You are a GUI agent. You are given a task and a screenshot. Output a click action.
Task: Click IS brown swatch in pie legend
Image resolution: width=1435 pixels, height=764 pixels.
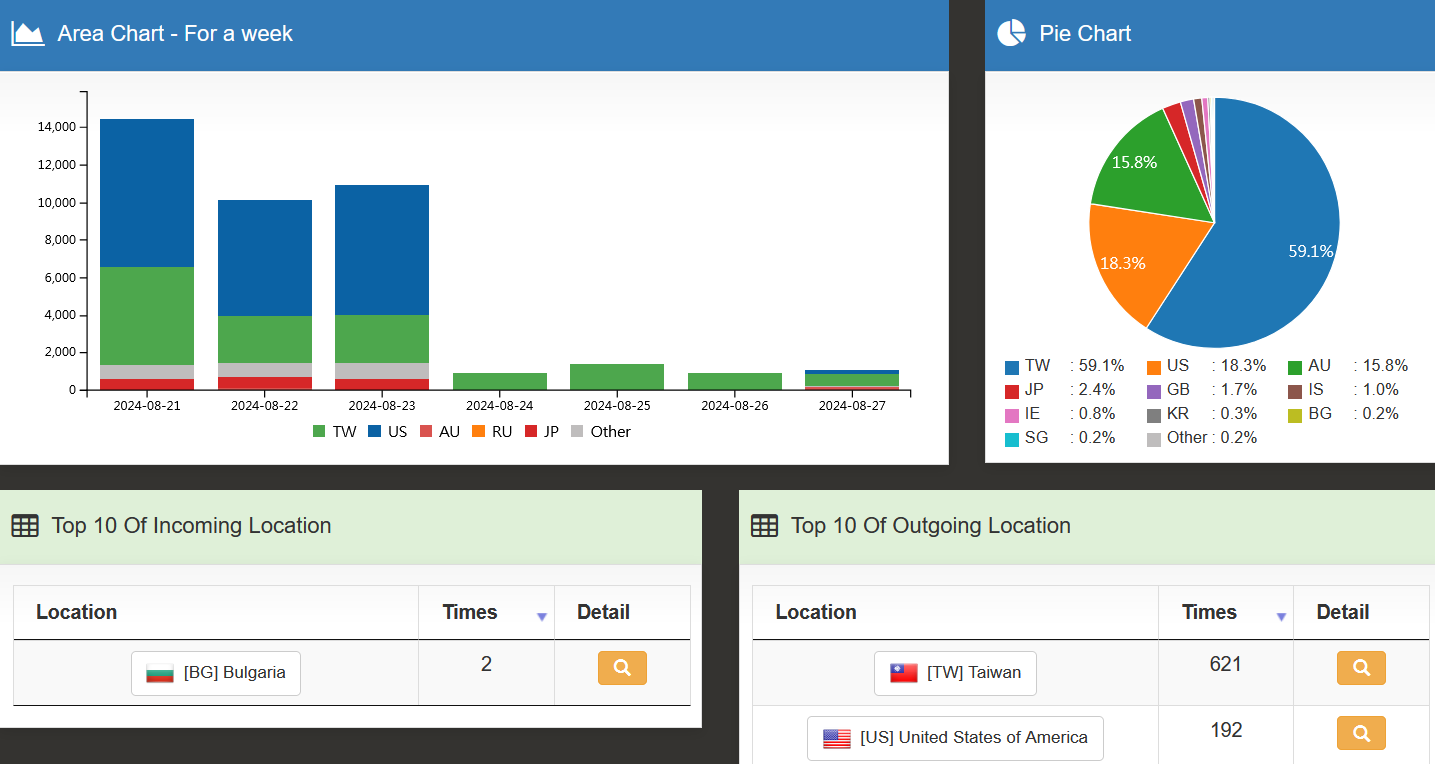(1295, 391)
